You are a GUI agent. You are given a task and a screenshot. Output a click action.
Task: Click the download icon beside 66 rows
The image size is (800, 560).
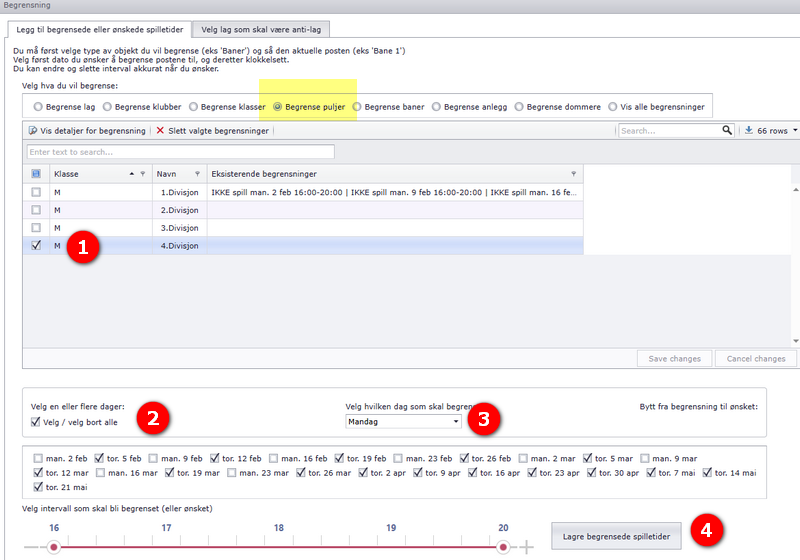click(748, 130)
